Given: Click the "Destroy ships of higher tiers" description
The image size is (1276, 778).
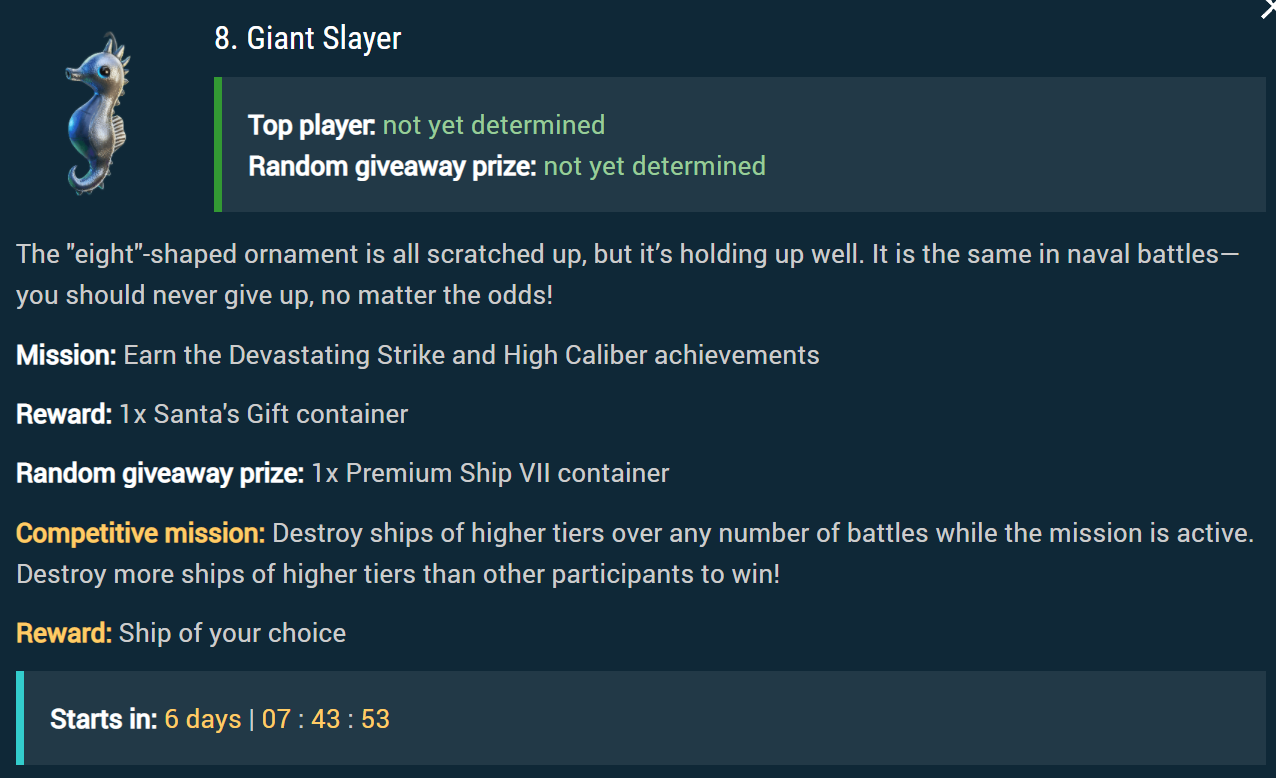Looking at the screenshot, I should coord(634,555).
